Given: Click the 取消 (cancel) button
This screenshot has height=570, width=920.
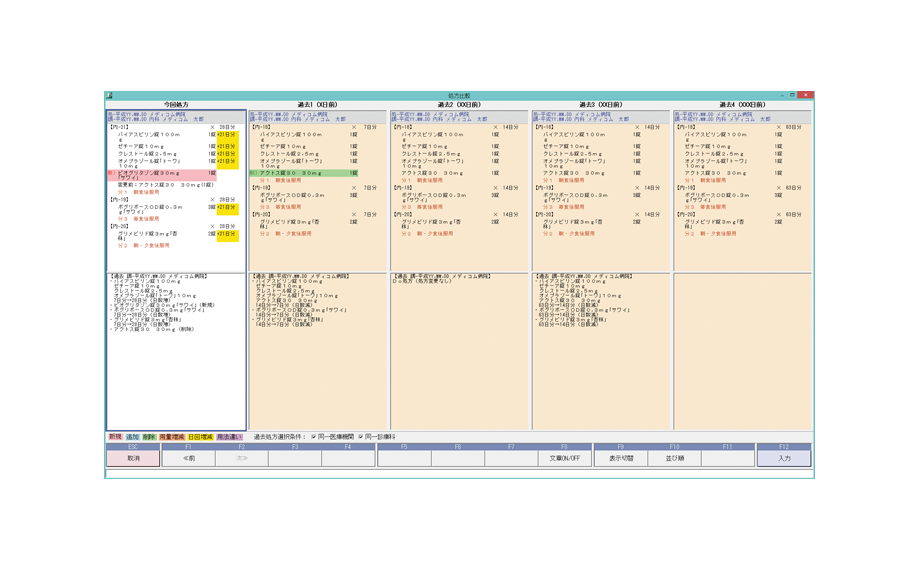Looking at the screenshot, I should point(133,458).
